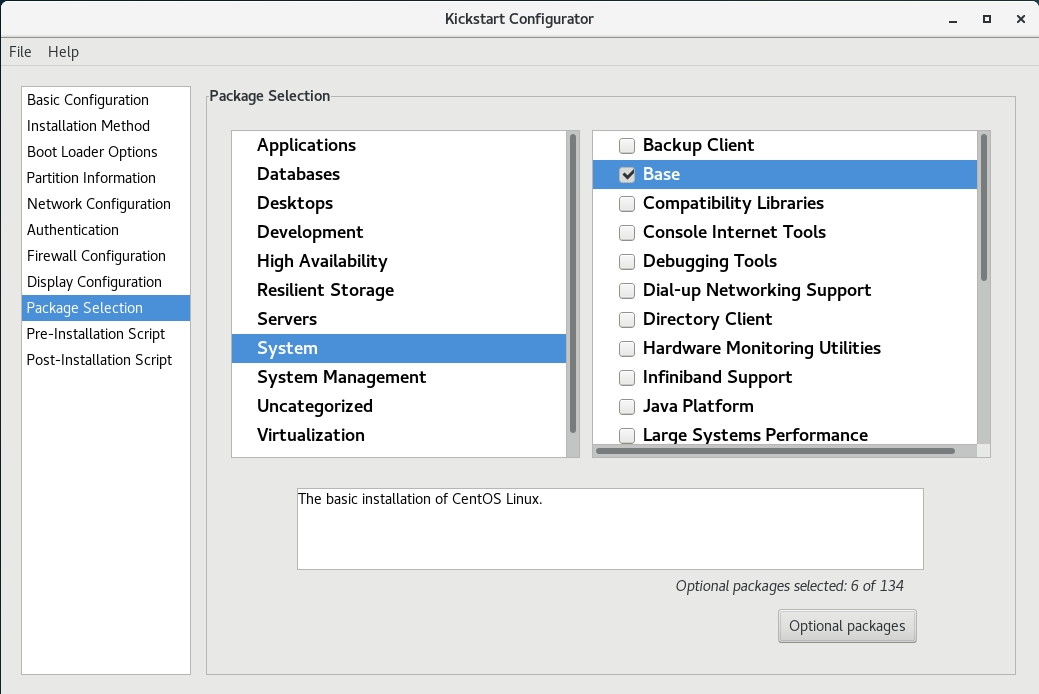Image resolution: width=1039 pixels, height=694 pixels.
Task: Select the Servers package category
Action: (287, 319)
